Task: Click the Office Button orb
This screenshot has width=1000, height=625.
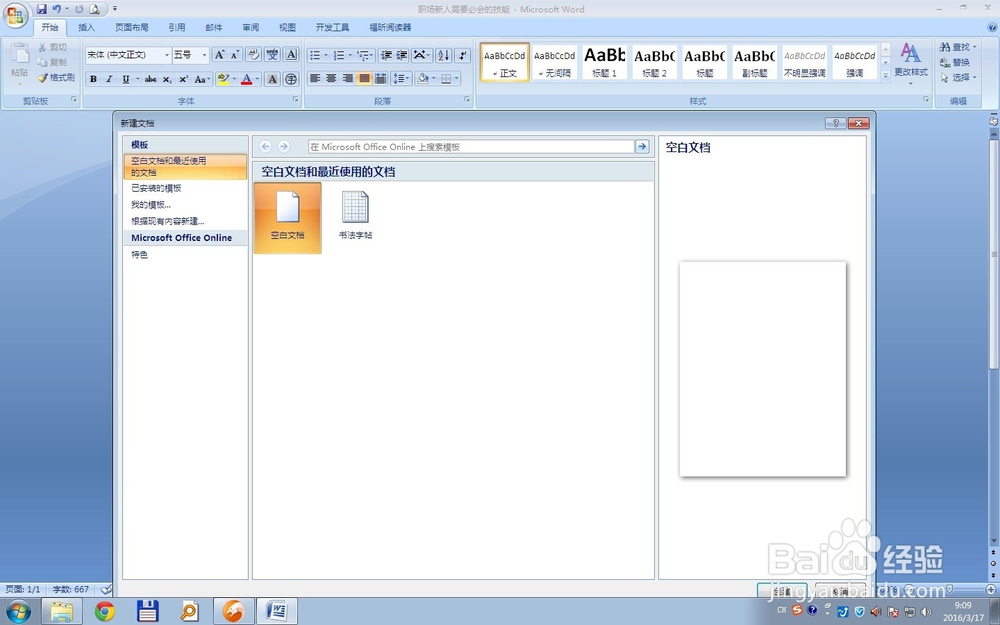Action: [x=15, y=15]
